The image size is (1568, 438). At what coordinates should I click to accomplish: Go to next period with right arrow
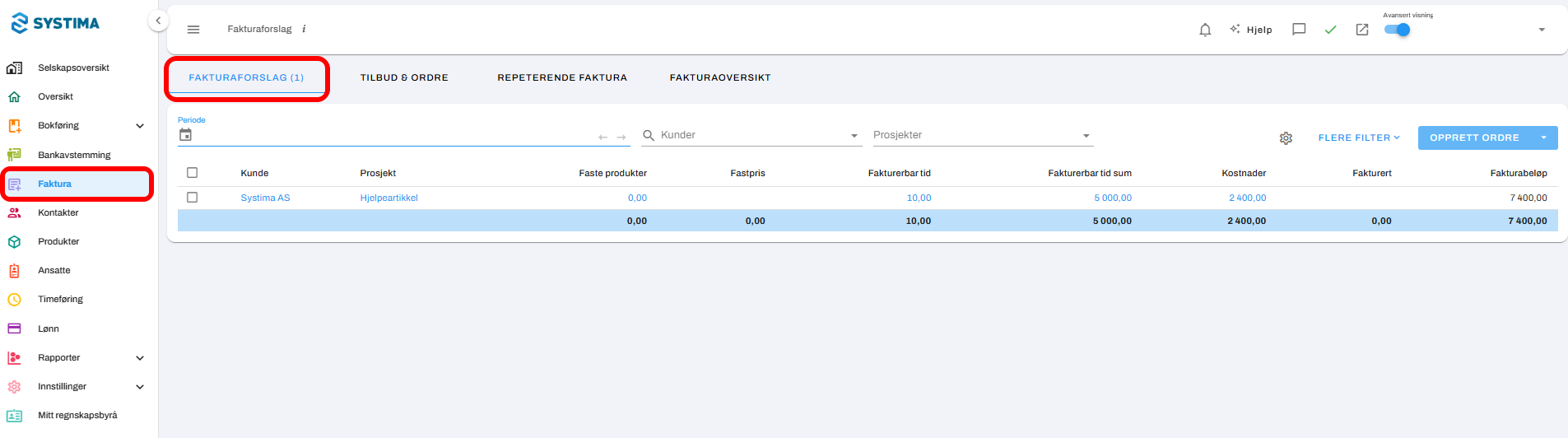point(621,137)
